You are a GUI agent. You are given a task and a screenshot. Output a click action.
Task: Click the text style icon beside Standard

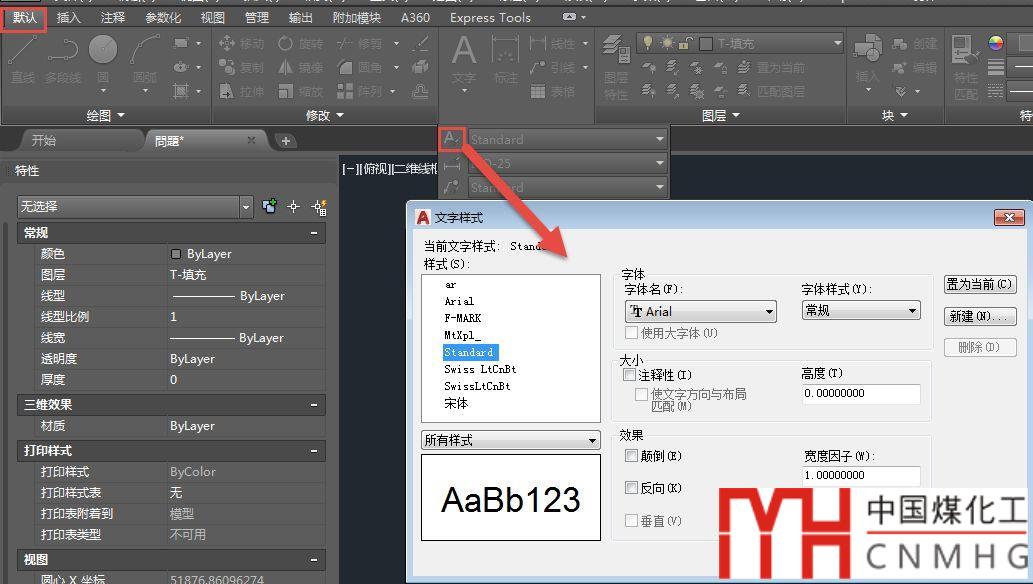452,139
